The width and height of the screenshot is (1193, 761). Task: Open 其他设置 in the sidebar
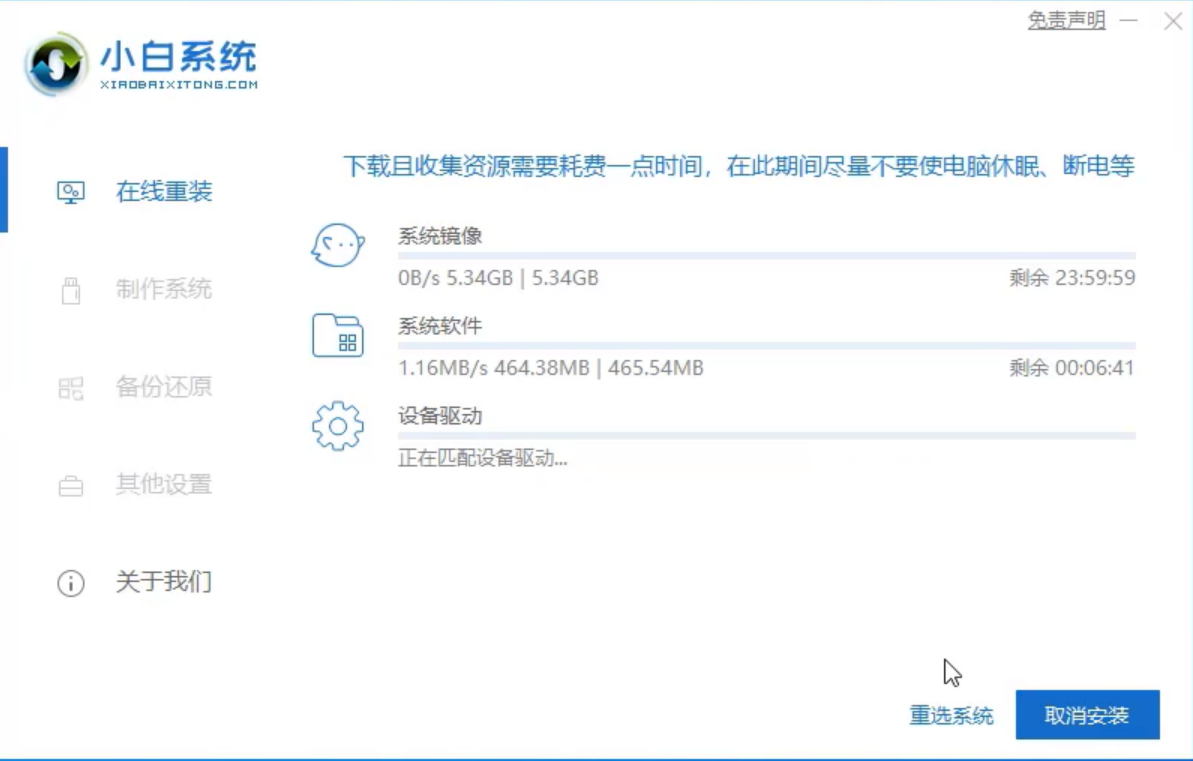164,486
